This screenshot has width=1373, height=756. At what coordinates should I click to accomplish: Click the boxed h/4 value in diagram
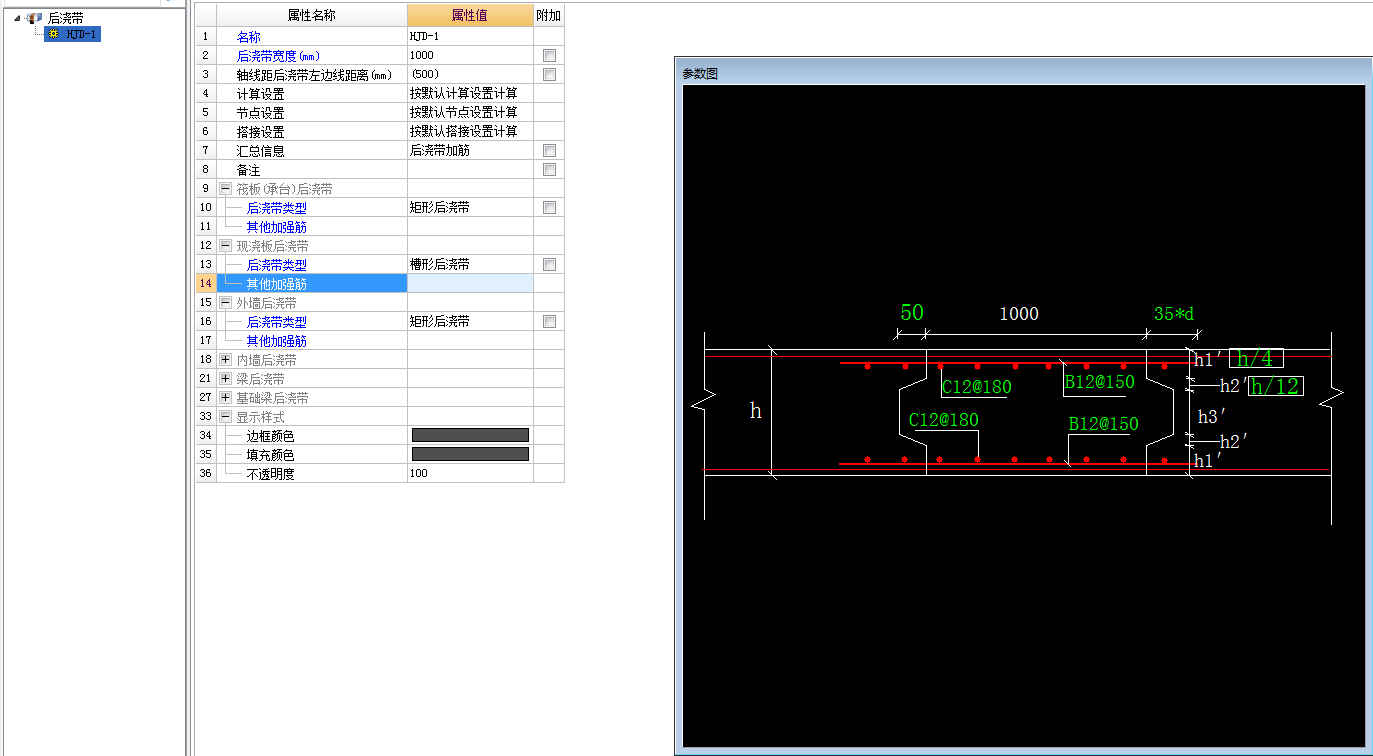(x=1256, y=359)
